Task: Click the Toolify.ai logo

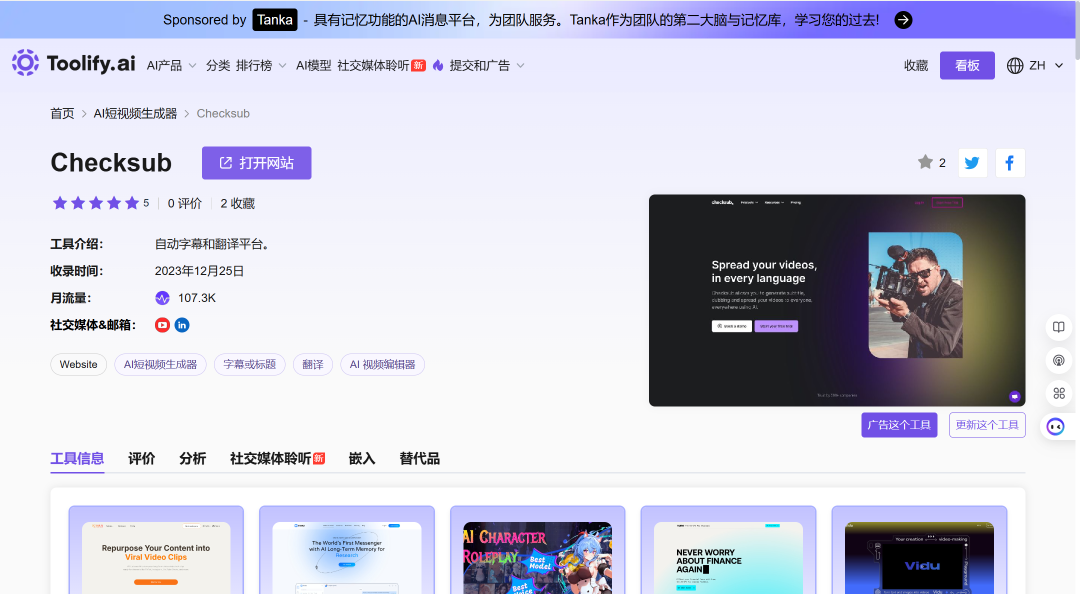Action: click(74, 63)
